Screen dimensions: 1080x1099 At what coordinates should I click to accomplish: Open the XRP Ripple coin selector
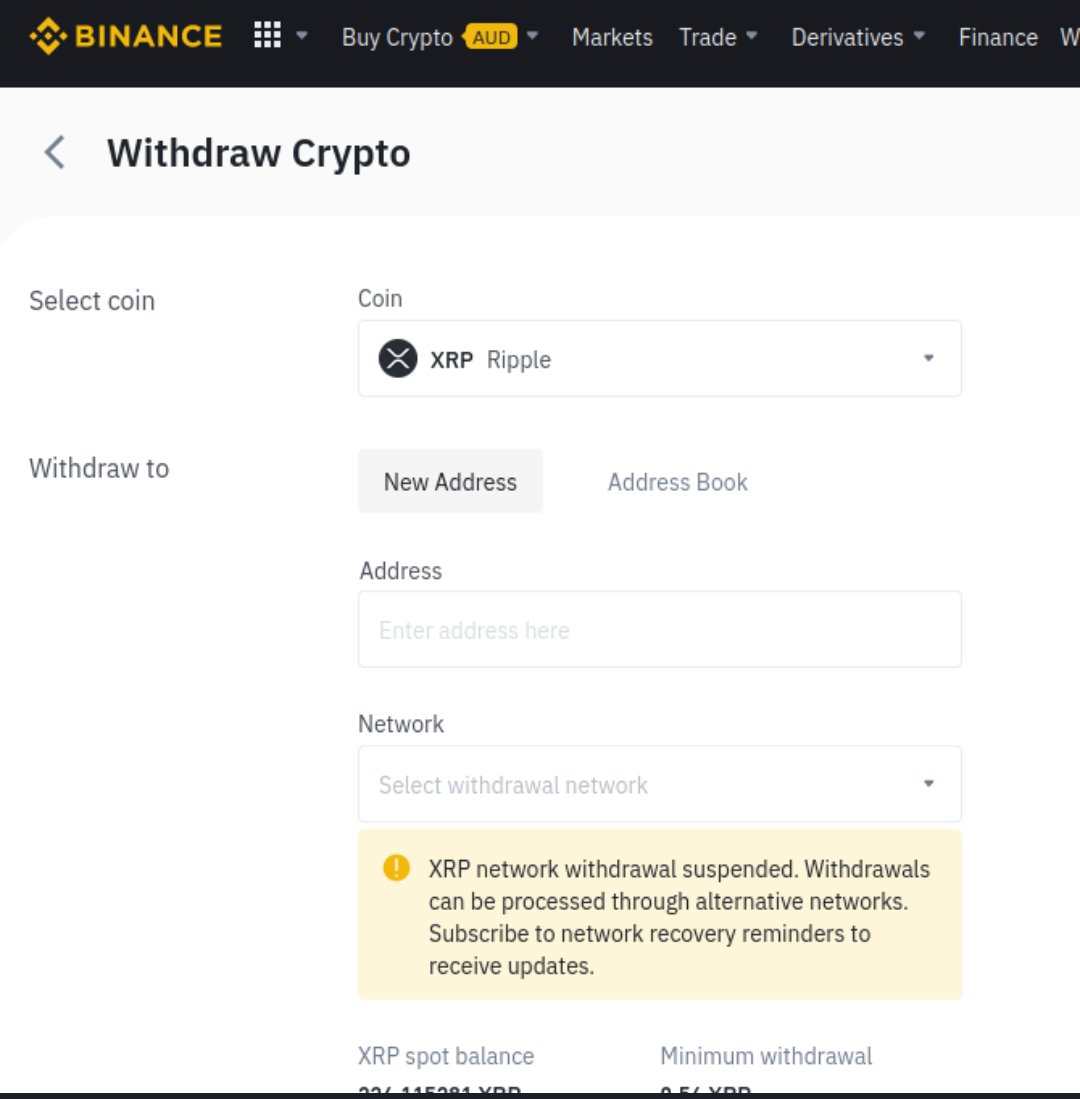(x=659, y=358)
